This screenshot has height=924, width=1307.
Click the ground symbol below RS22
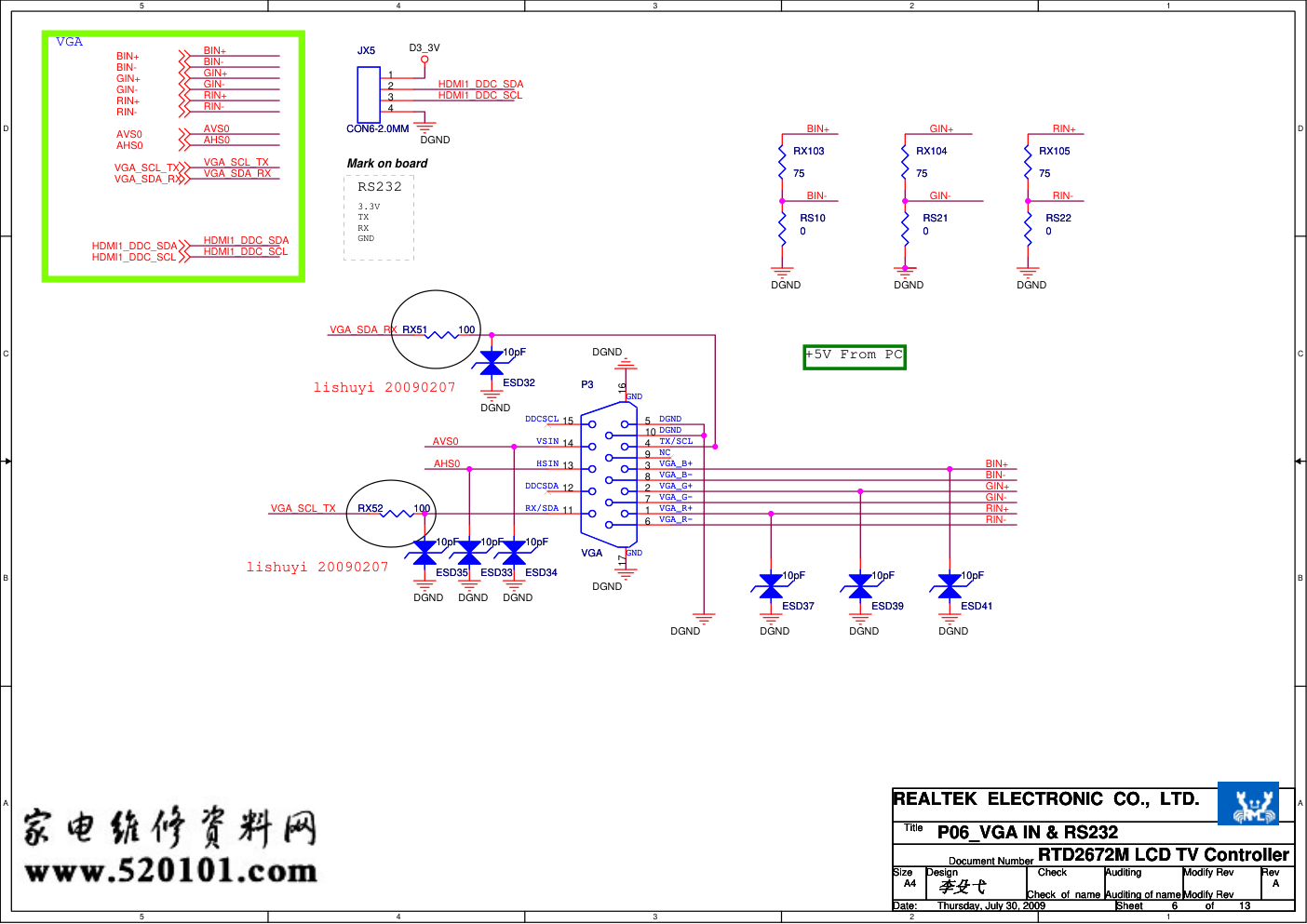coord(1028,273)
